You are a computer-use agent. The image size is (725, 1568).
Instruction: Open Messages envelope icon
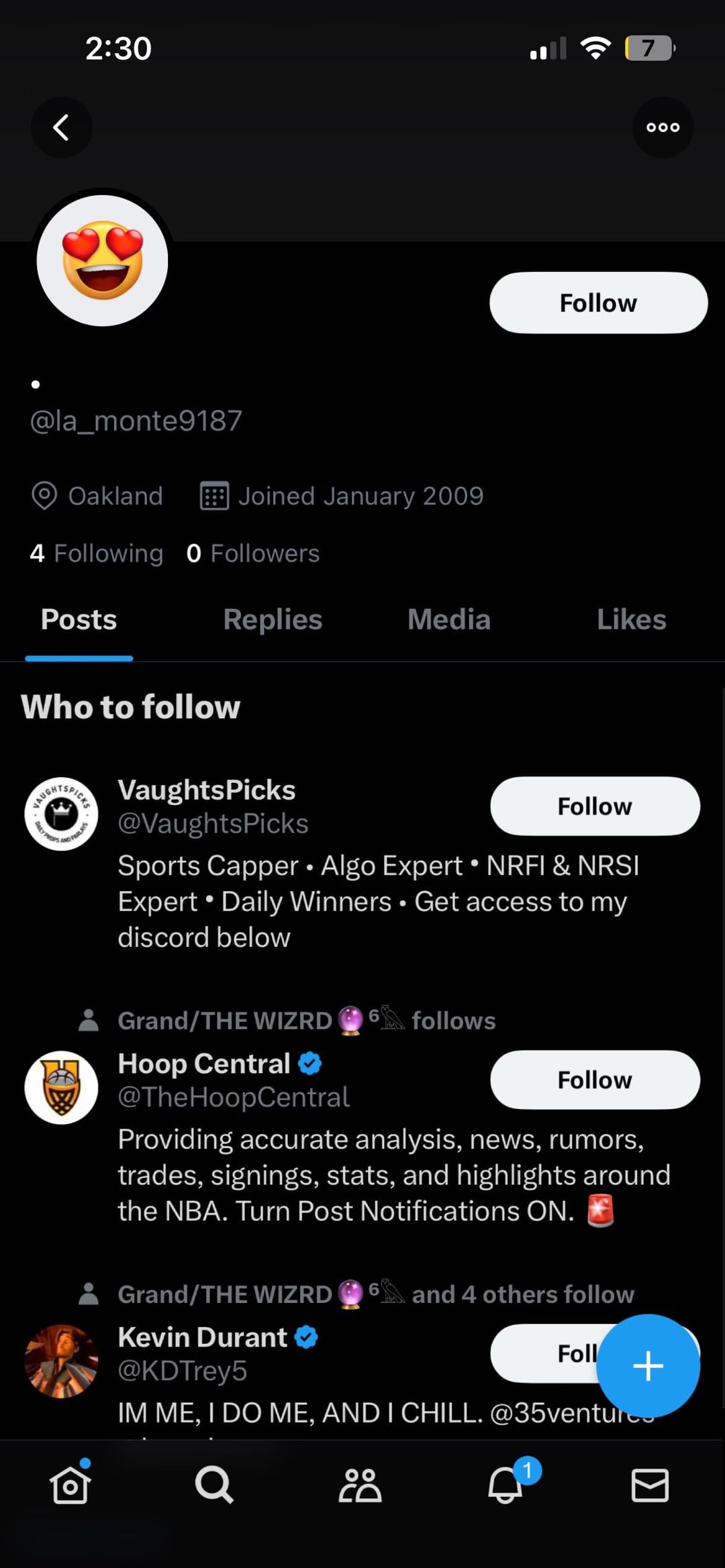coord(650,1484)
